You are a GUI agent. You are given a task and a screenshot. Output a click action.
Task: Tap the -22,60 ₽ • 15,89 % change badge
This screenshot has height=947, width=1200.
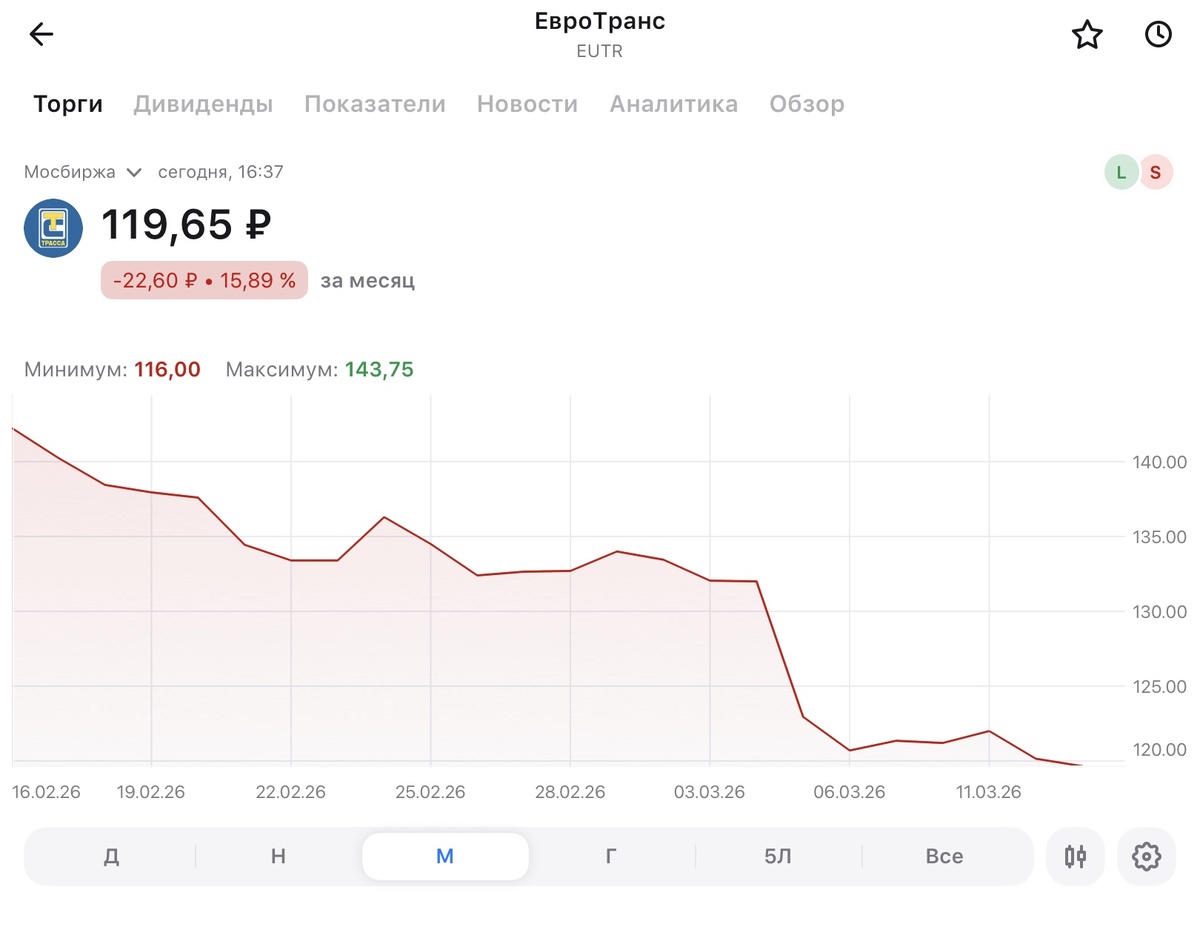(x=204, y=281)
